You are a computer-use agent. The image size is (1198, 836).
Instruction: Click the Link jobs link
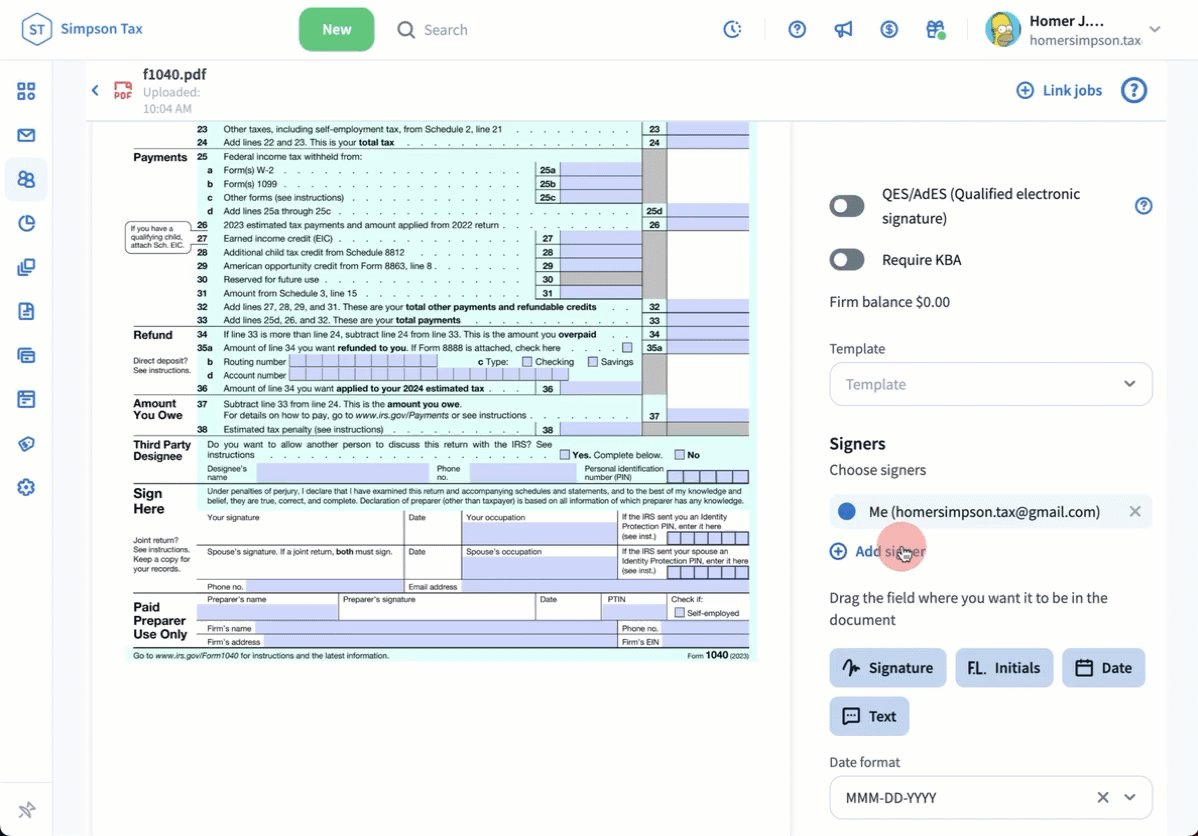[x=1059, y=90]
